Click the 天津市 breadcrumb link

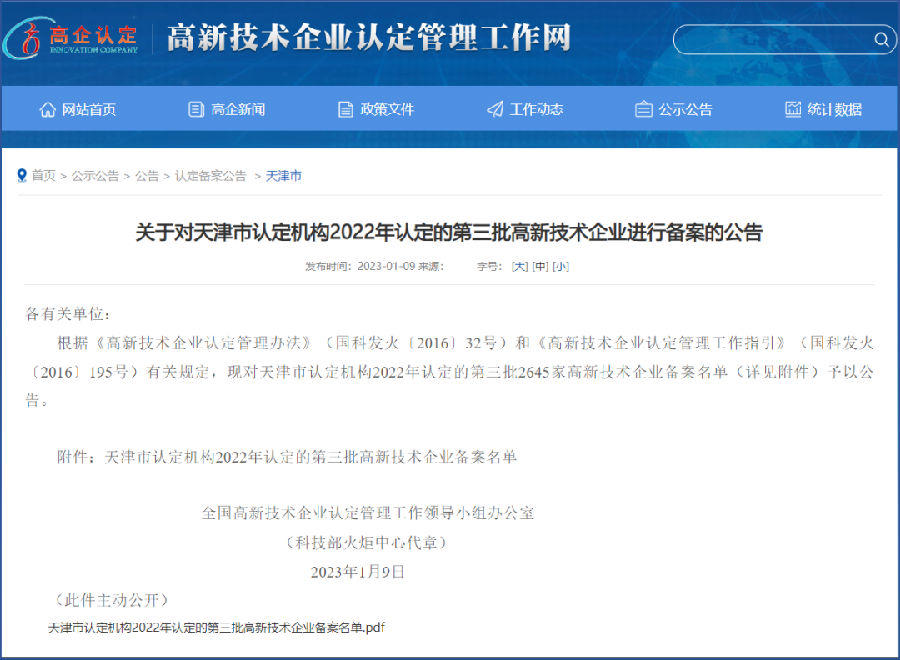(x=283, y=176)
